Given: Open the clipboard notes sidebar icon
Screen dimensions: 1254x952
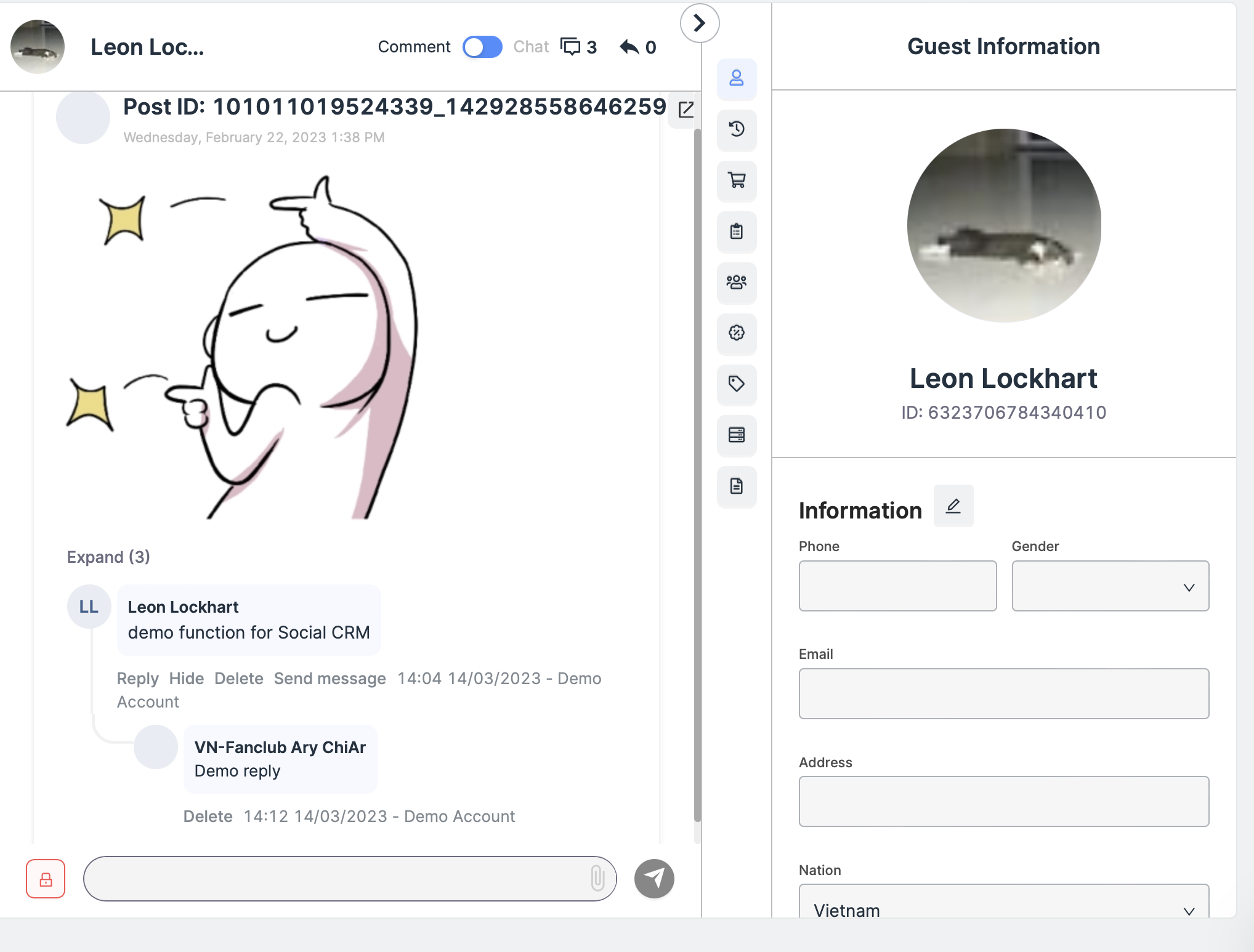Looking at the screenshot, I should click(736, 232).
